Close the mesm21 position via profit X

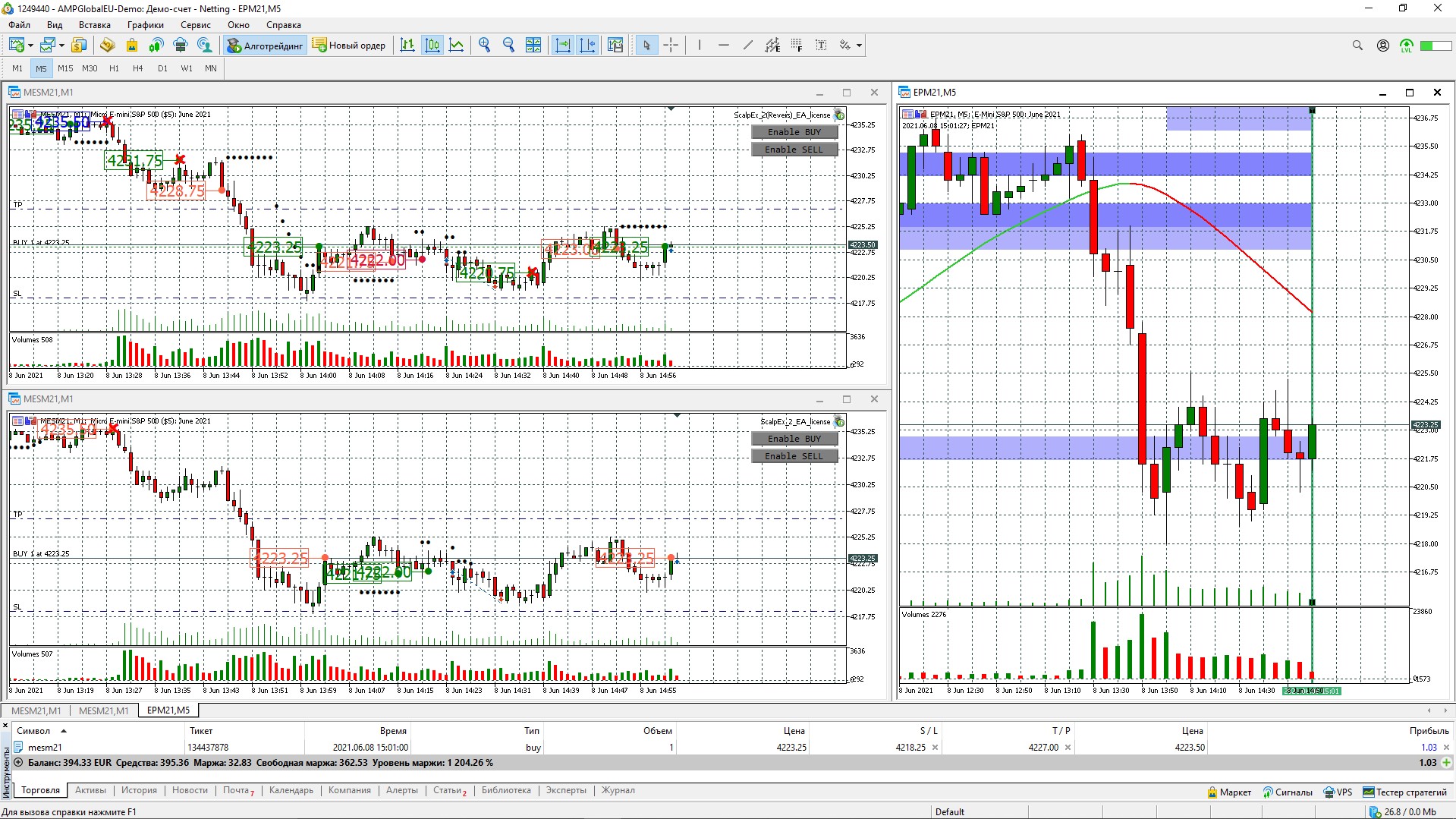[1446, 748]
